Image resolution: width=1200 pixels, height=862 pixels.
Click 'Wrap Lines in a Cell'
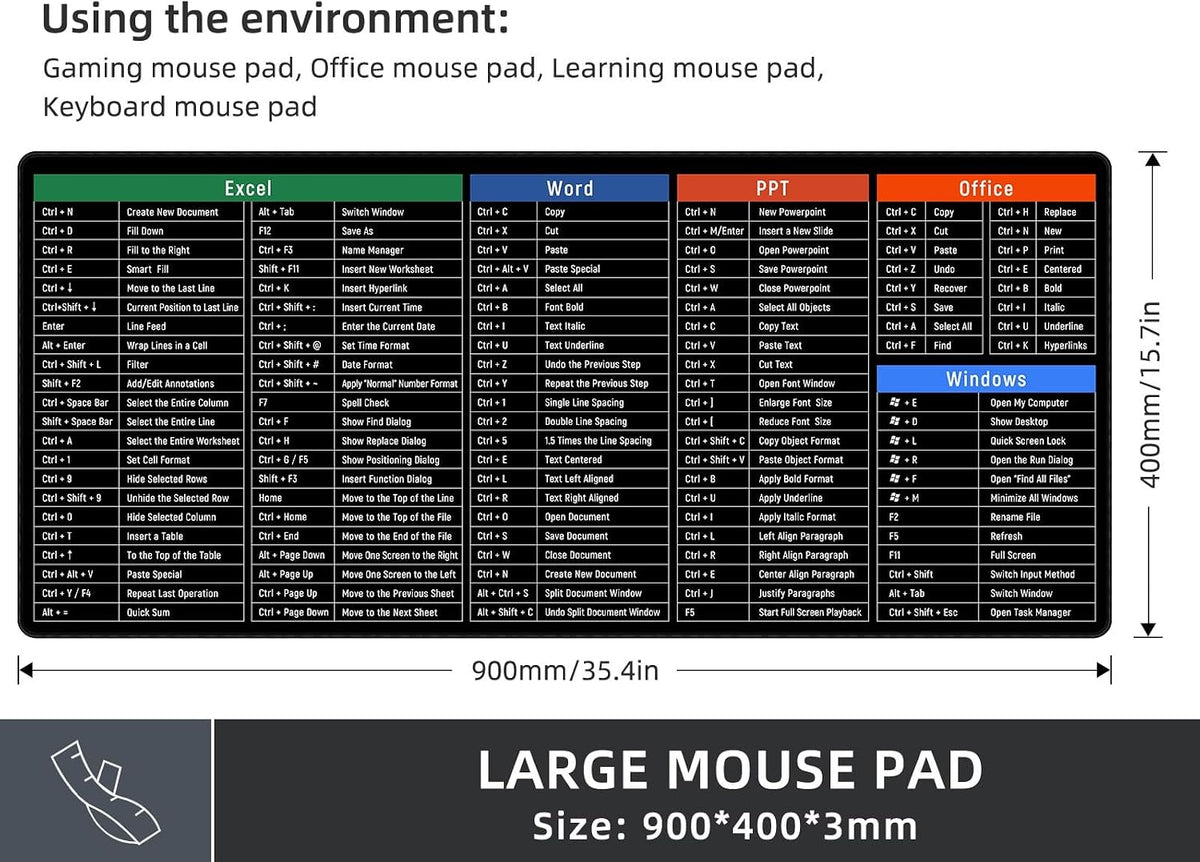click(182, 346)
